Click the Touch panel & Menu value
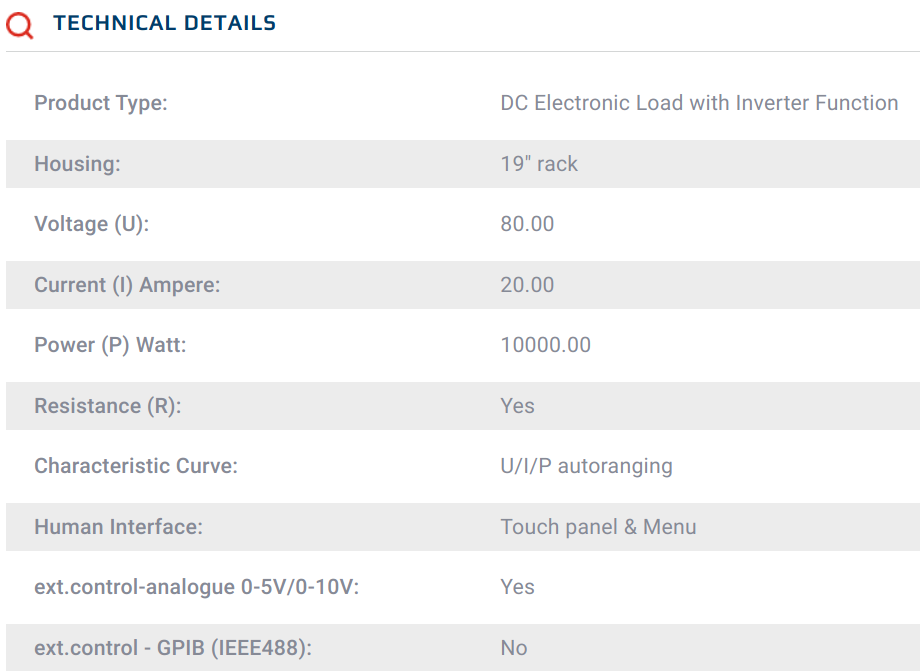The height and width of the screenshot is (671, 920). tap(598, 527)
